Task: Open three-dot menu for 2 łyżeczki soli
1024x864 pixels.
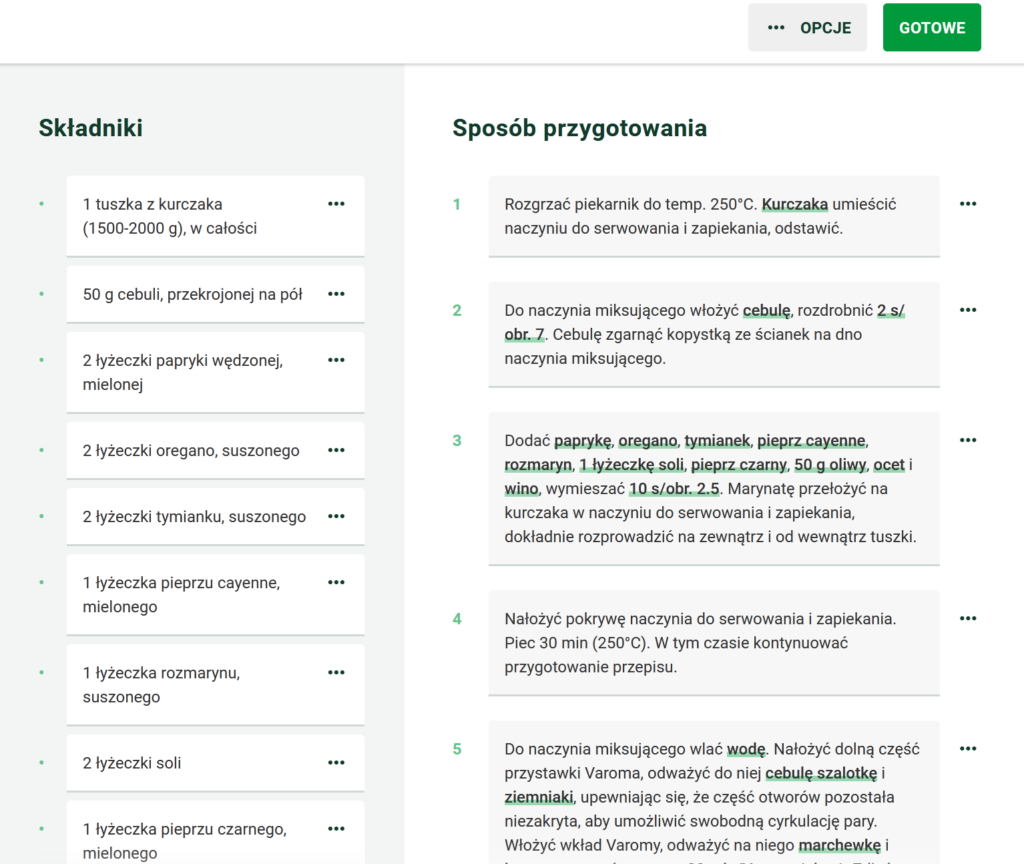Action: coord(336,762)
